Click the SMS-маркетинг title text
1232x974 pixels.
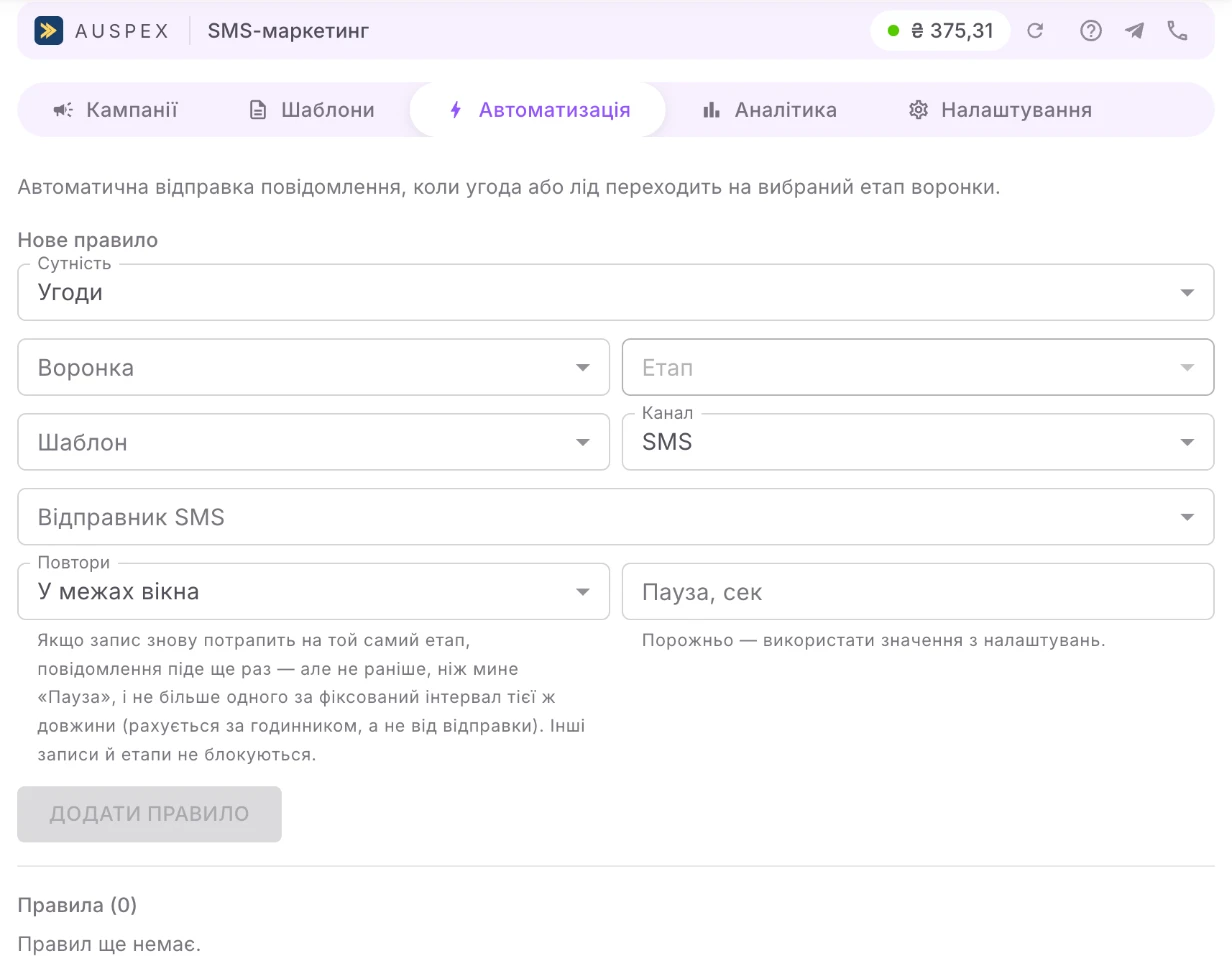pyautogui.click(x=289, y=31)
